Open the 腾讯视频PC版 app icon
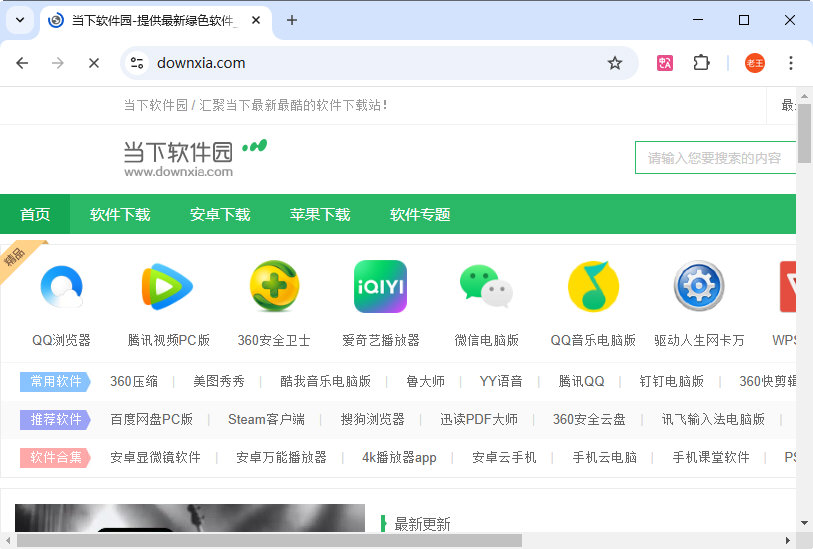This screenshot has height=549, width=813. click(x=167, y=286)
